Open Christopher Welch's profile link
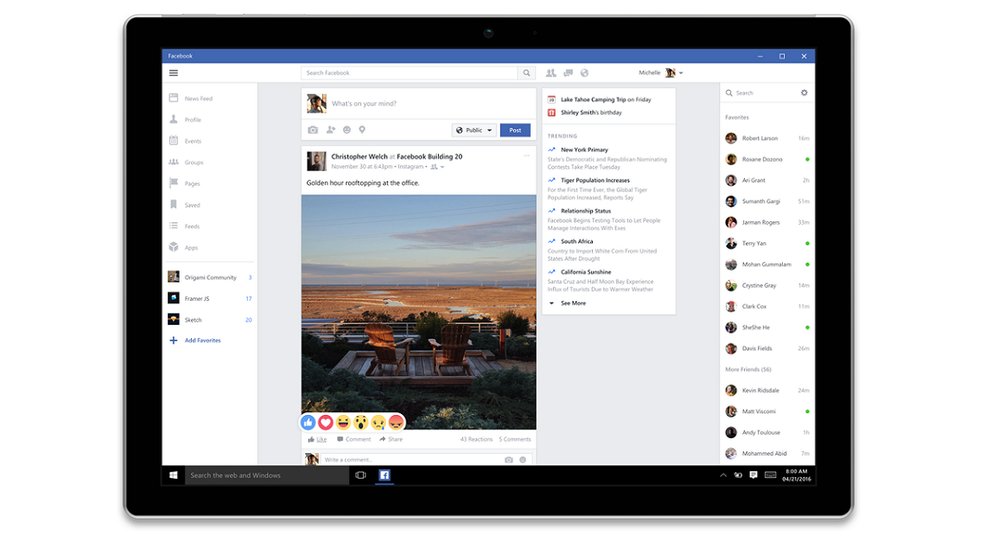 [x=359, y=156]
